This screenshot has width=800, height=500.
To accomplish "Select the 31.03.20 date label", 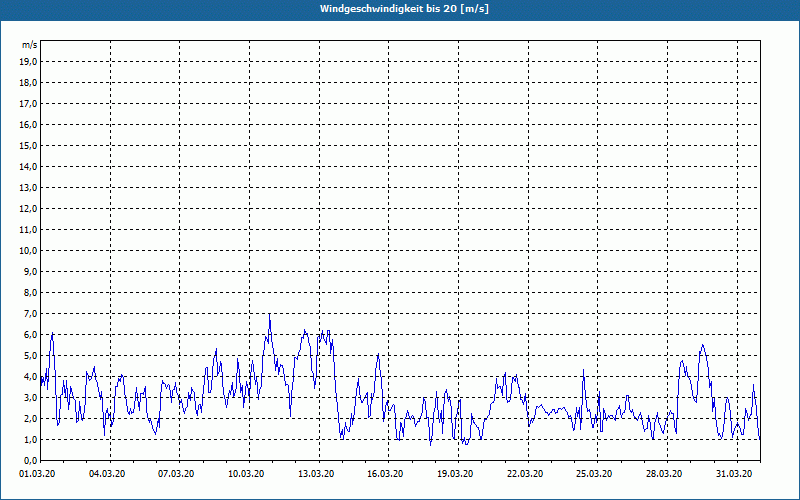I will (x=734, y=474).
